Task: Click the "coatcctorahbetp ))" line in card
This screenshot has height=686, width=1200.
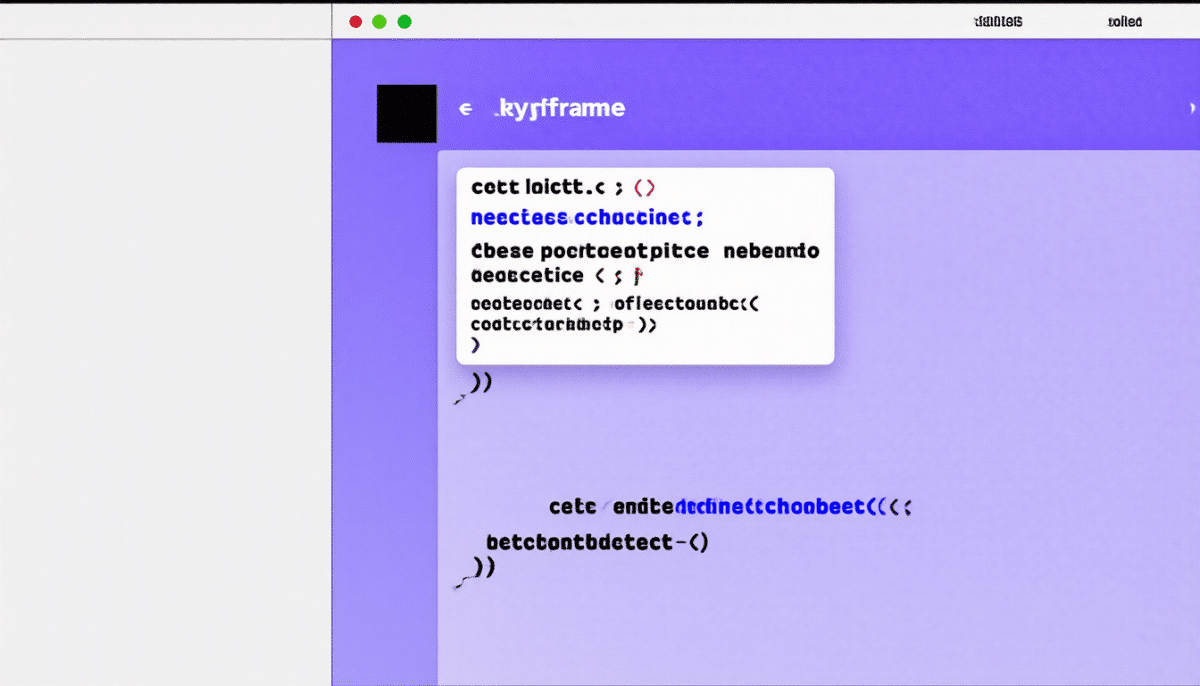Action: (562, 324)
